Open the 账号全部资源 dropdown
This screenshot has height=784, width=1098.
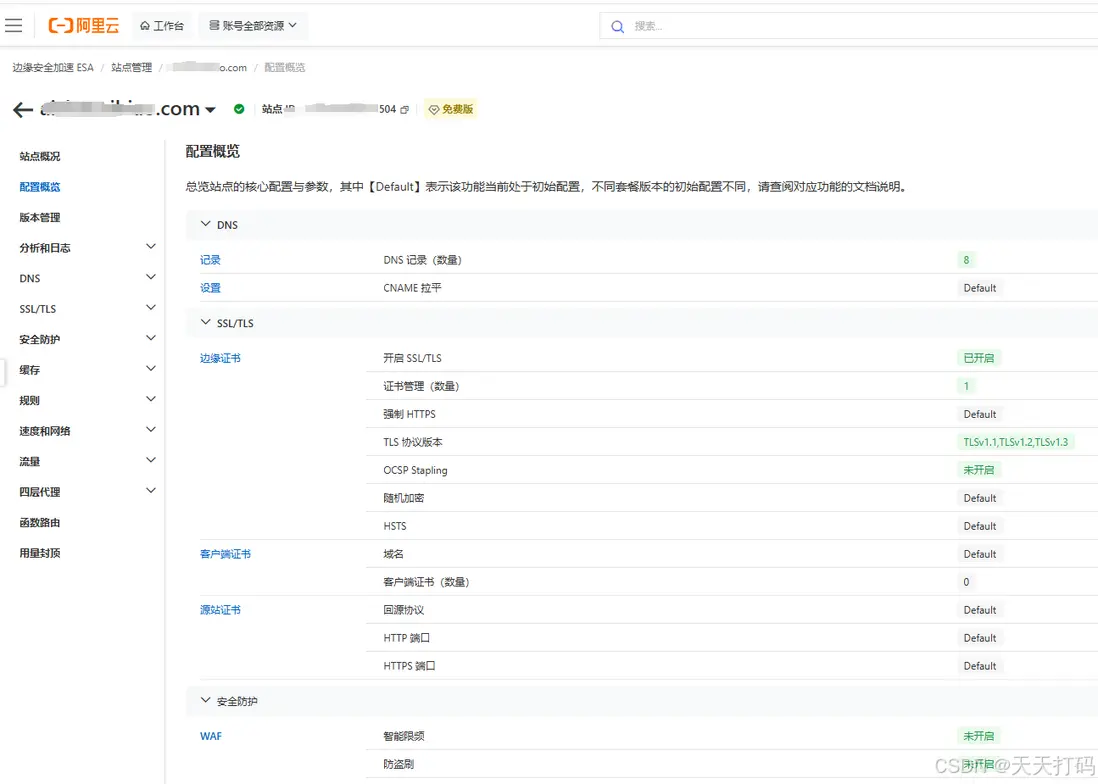[253, 26]
